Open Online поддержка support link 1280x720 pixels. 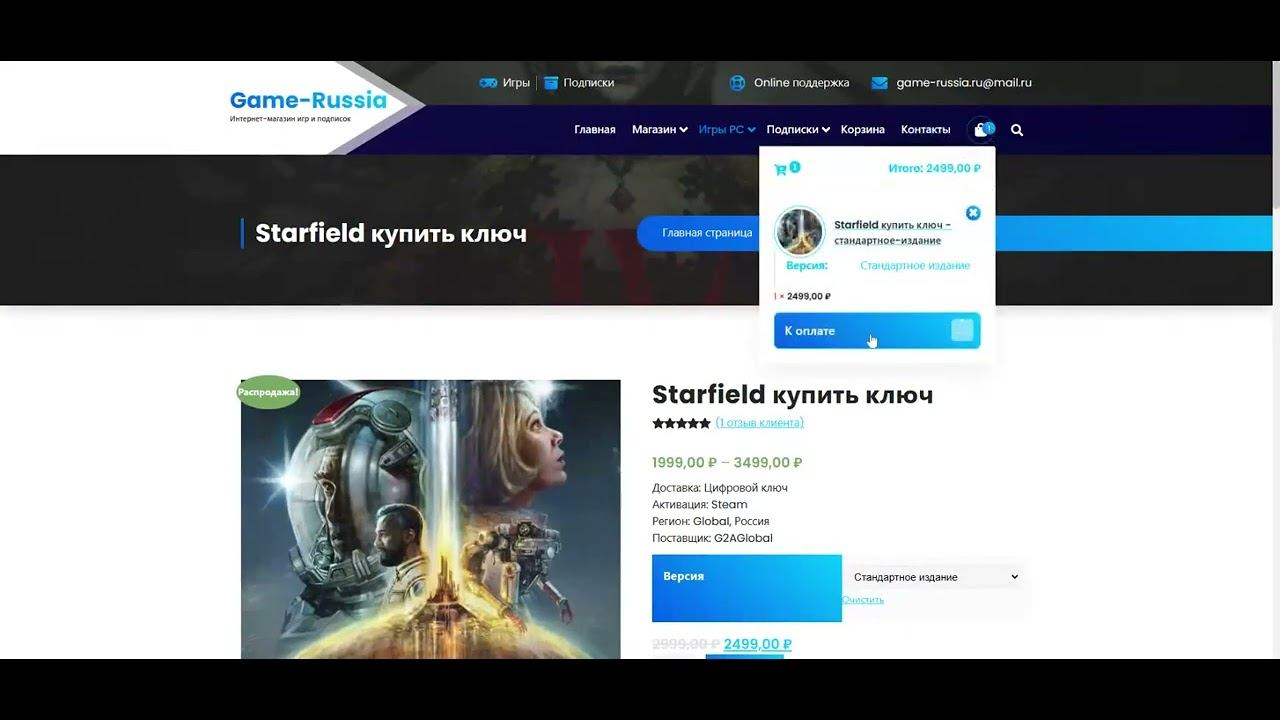pyautogui.click(x=789, y=83)
